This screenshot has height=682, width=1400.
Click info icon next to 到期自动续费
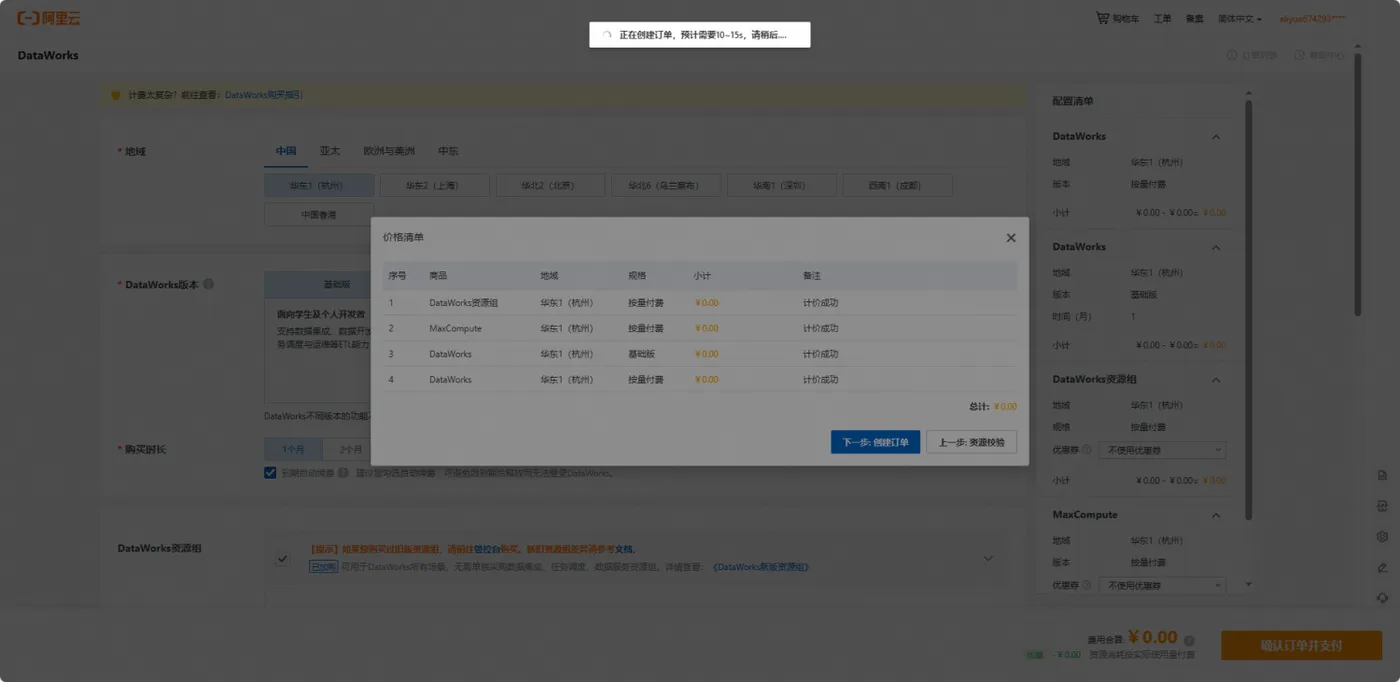[343, 473]
